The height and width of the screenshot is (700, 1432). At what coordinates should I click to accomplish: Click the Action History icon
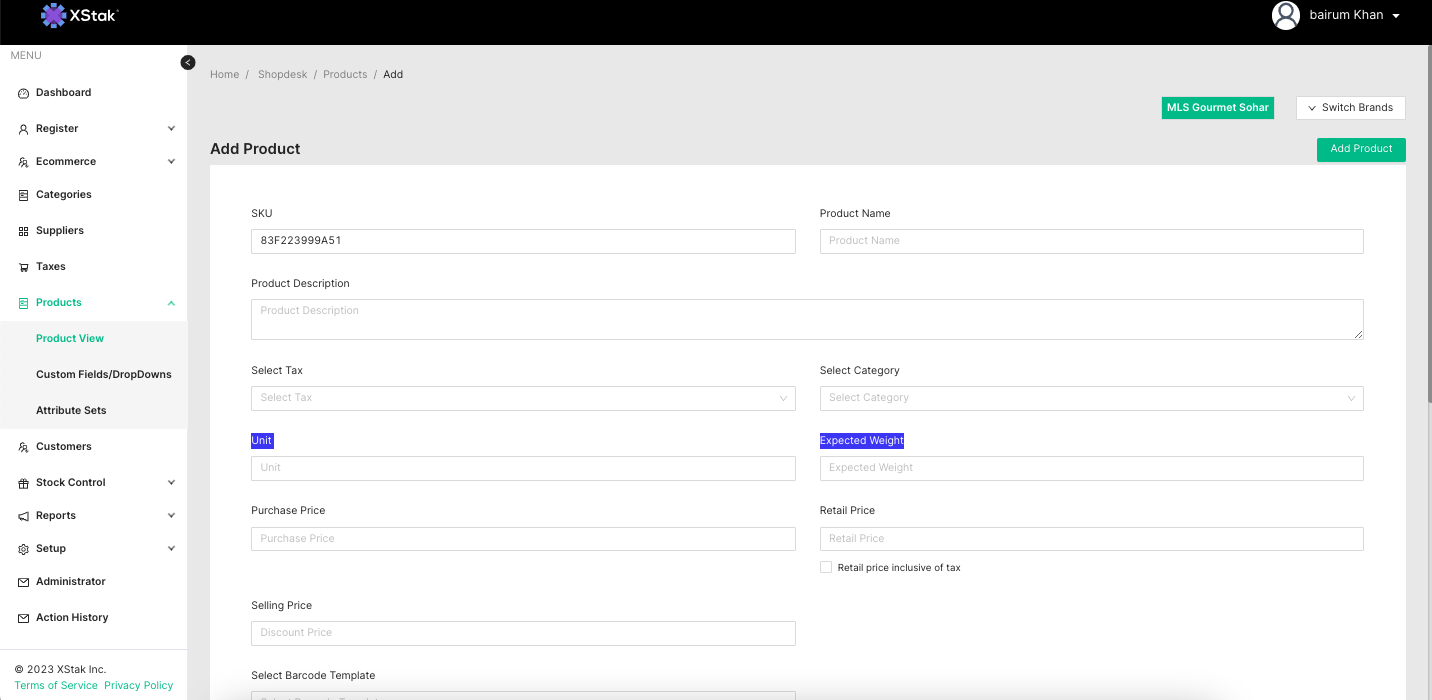click(24, 618)
